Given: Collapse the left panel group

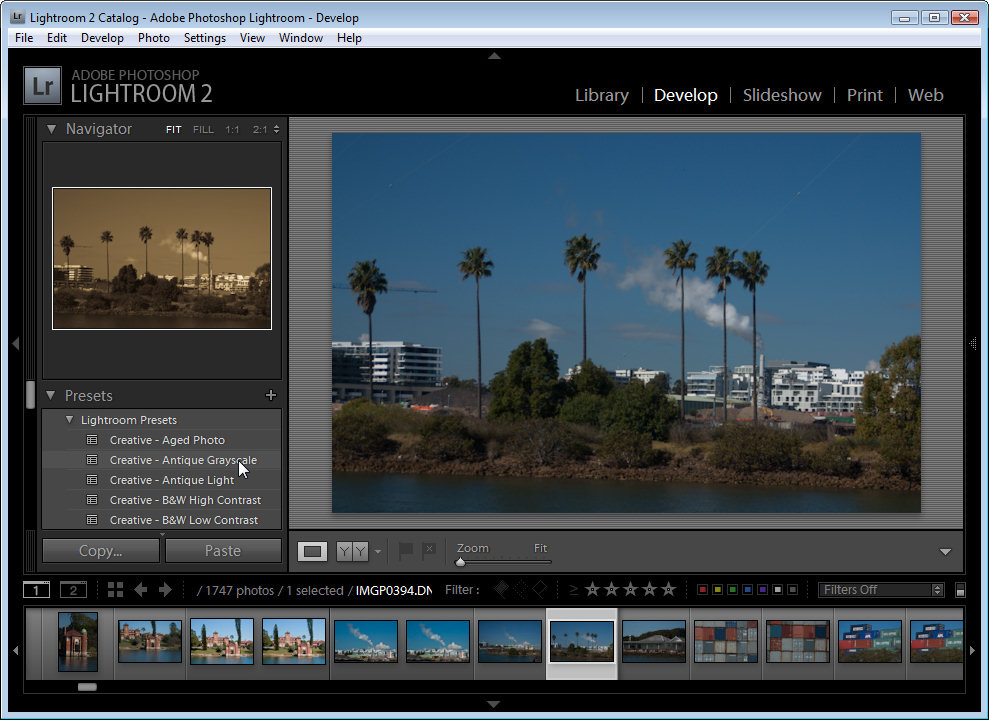Looking at the screenshot, I should point(16,344).
